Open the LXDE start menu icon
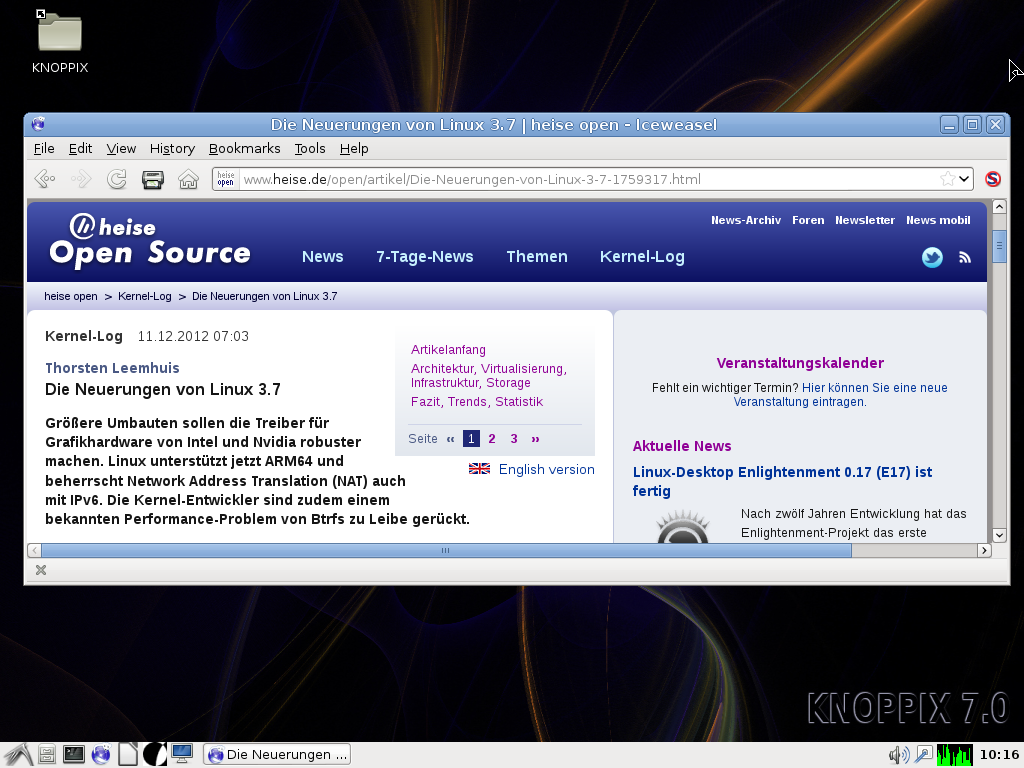1024x768 pixels. tap(17, 755)
